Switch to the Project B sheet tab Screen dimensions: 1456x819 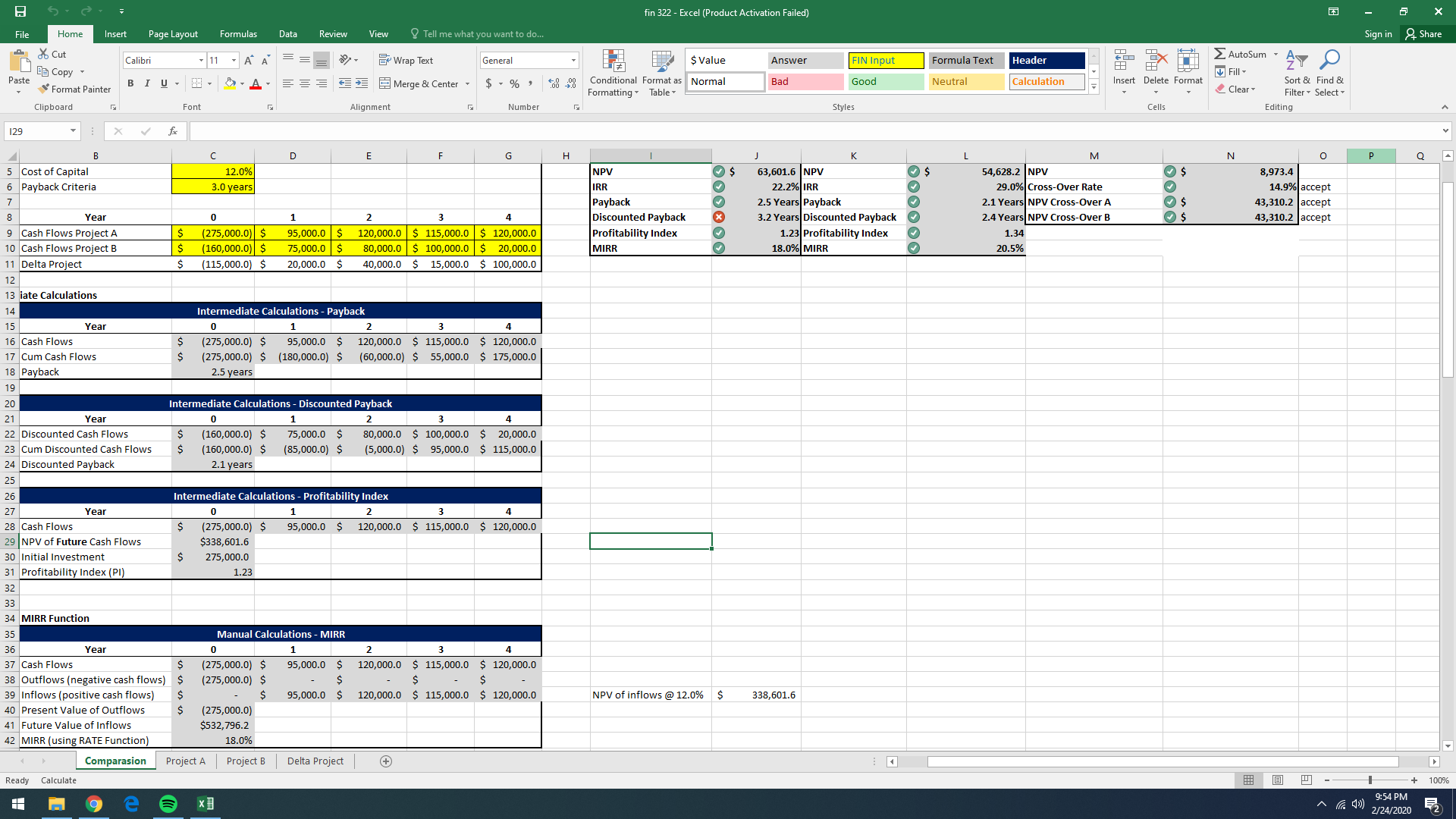coord(246,761)
